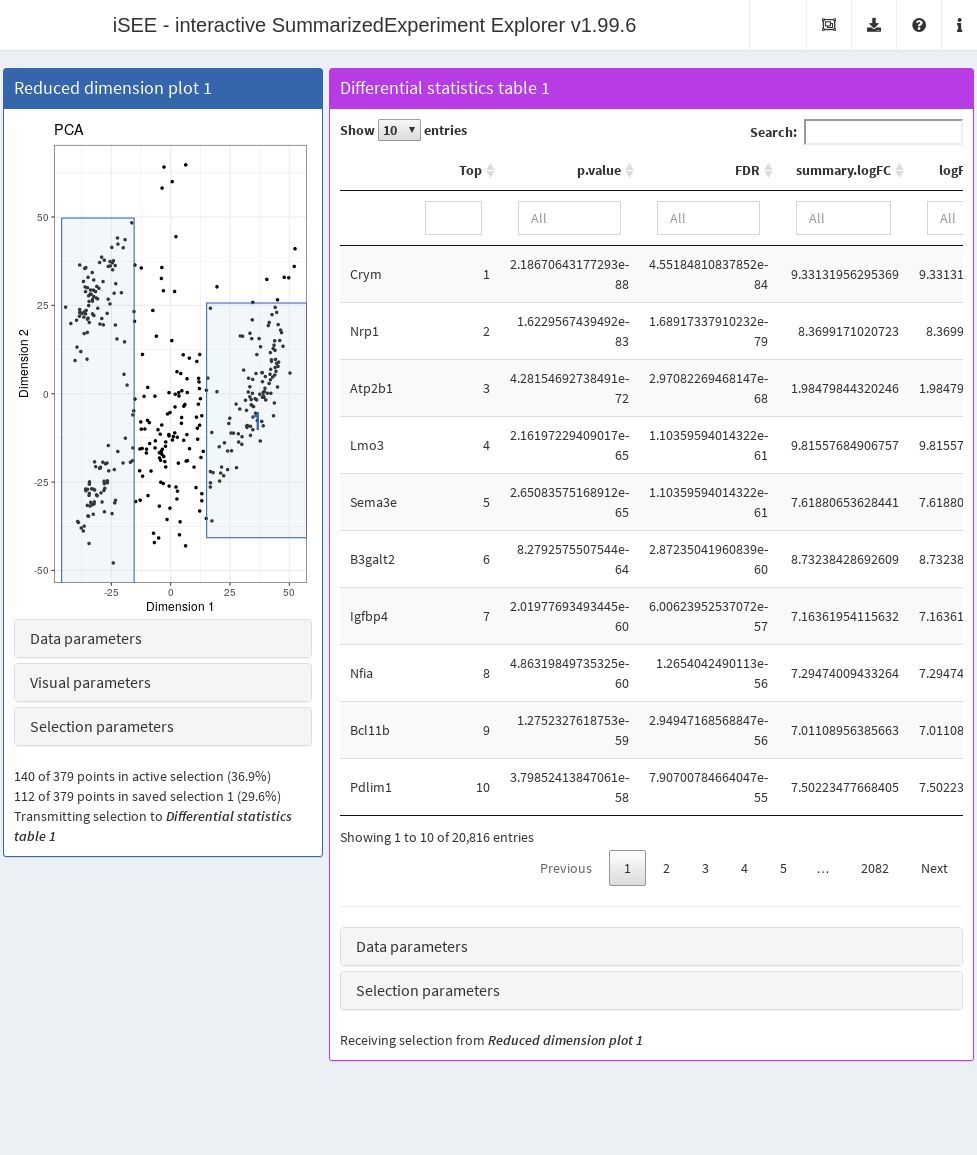Select the Nrp1 gene row
The height and width of the screenshot is (1155, 977).
pos(651,331)
